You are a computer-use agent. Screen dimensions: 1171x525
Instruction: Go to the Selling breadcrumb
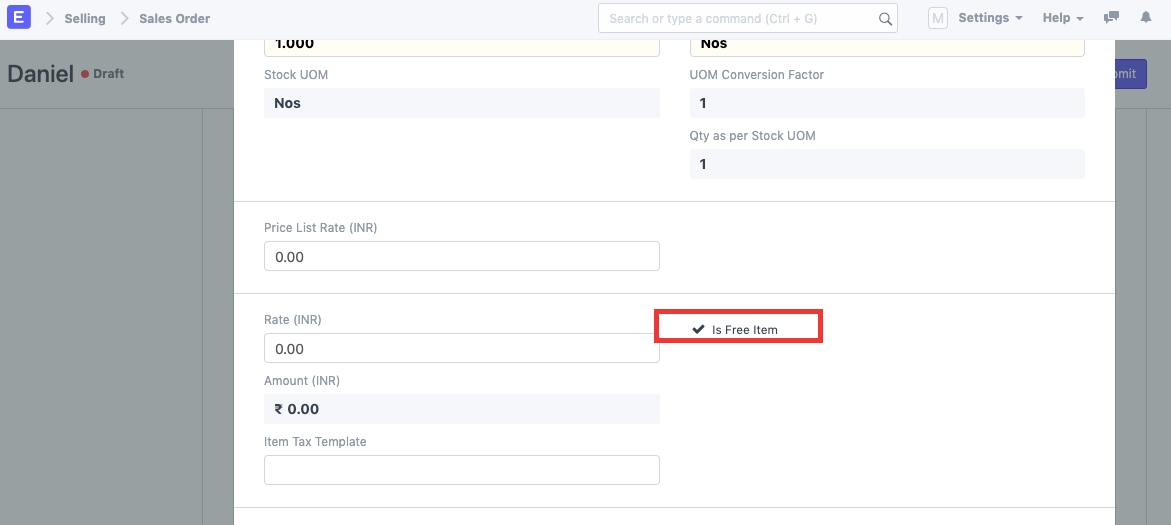point(85,18)
